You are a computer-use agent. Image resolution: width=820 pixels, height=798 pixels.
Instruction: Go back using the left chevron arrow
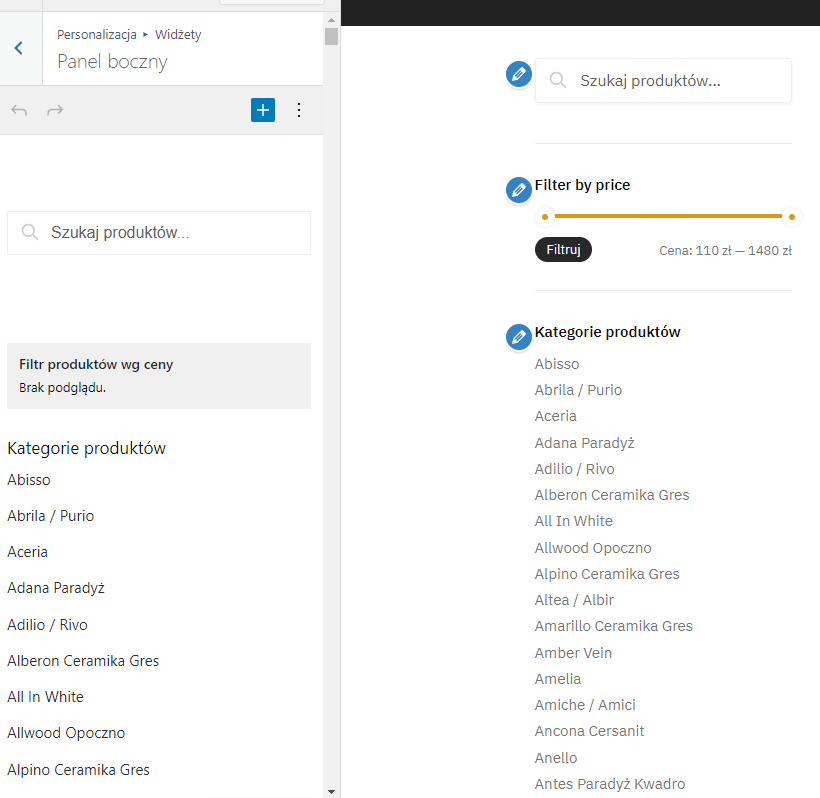19,48
